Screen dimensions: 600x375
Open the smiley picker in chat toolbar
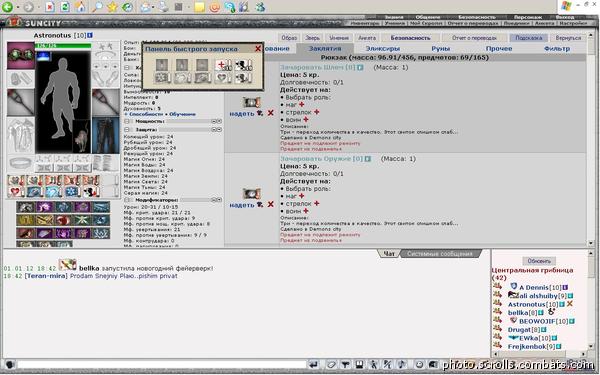tap(419, 365)
